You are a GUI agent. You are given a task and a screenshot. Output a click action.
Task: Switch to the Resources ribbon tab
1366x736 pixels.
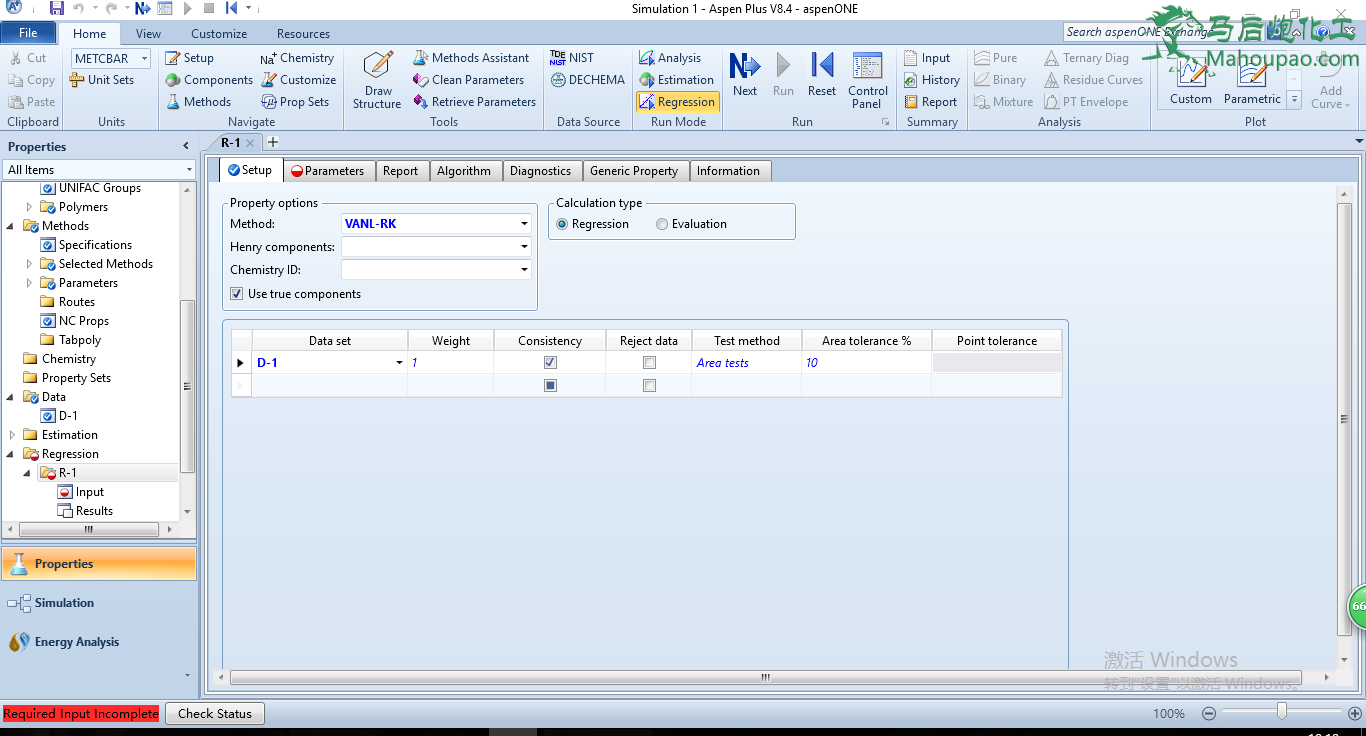(303, 33)
